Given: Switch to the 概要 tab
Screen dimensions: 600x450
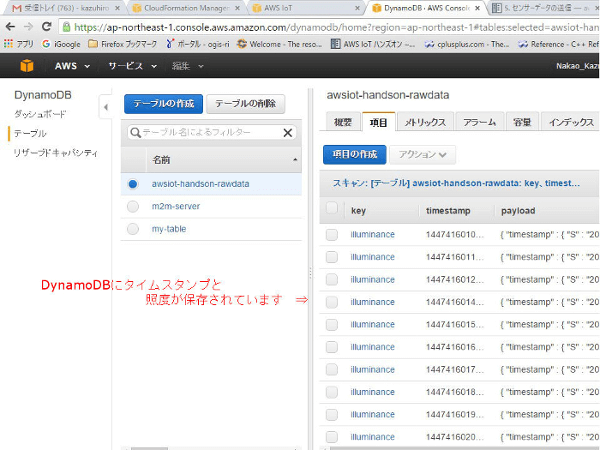Looking at the screenshot, I should coord(342,122).
